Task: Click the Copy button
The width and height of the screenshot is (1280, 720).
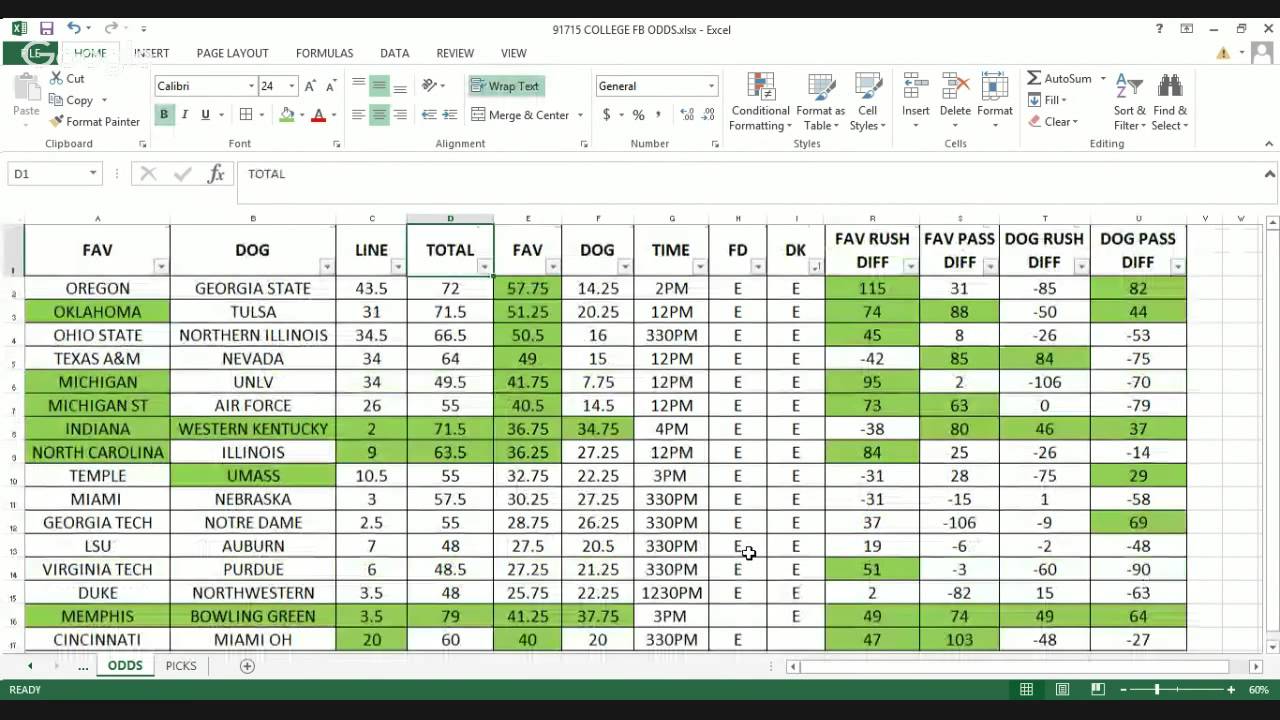Action: 71,100
